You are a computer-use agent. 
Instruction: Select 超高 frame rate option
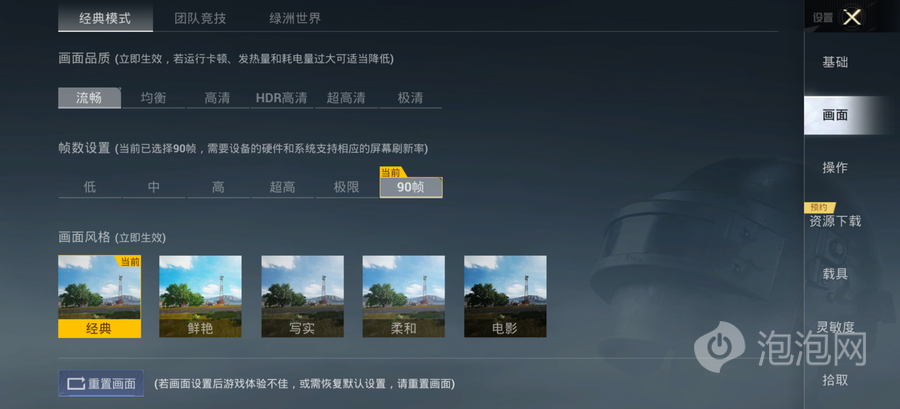click(x=282, y=187)
